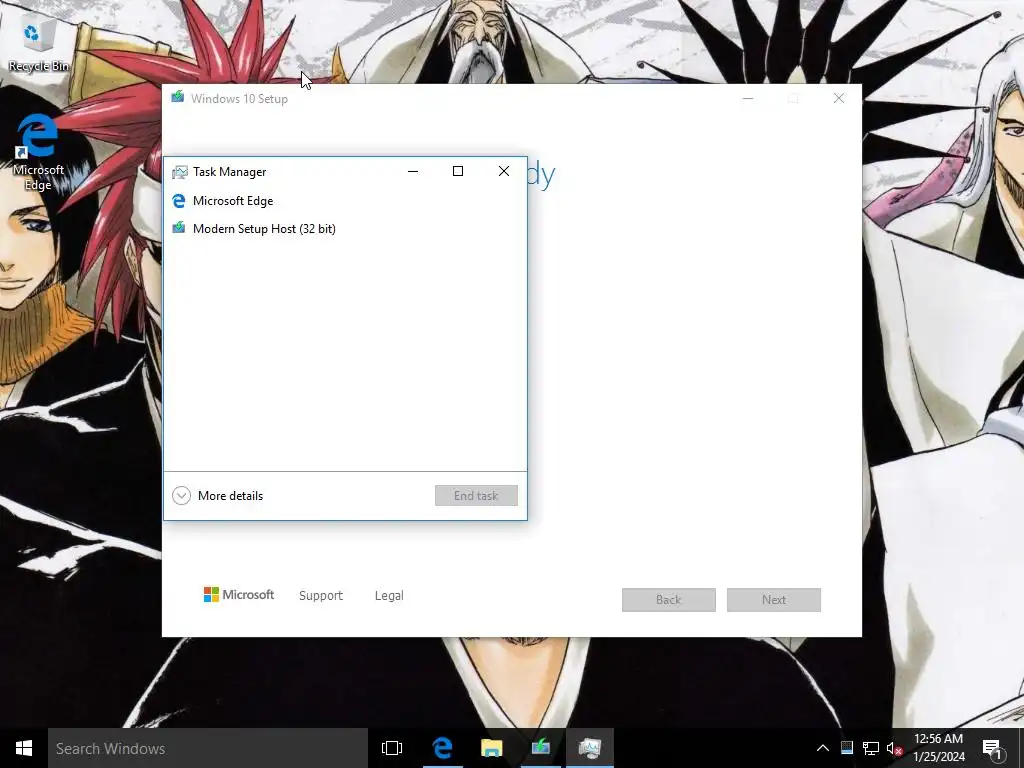Click the Edge icon beside Microsoft Edge row

[x=178, y=201]
